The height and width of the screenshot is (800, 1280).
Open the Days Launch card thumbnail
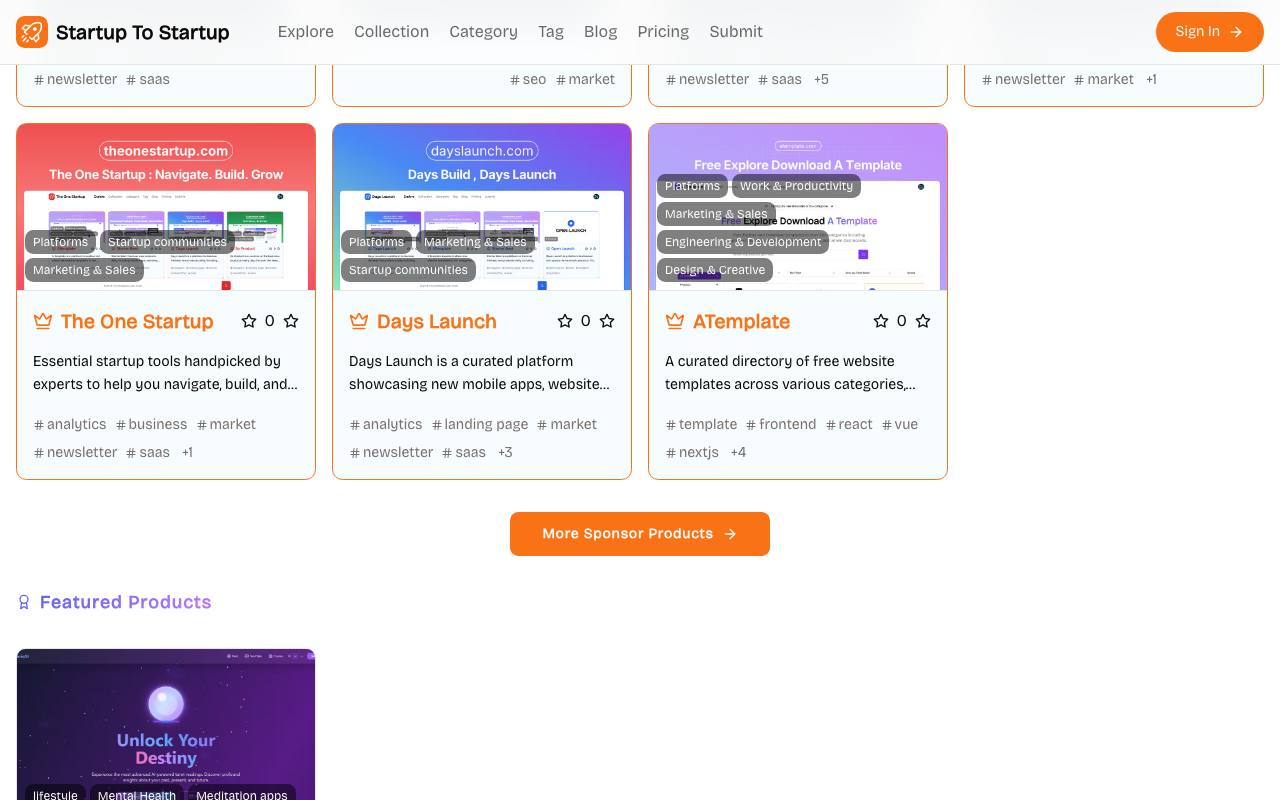pyautogui.click(x=482, y=207)
